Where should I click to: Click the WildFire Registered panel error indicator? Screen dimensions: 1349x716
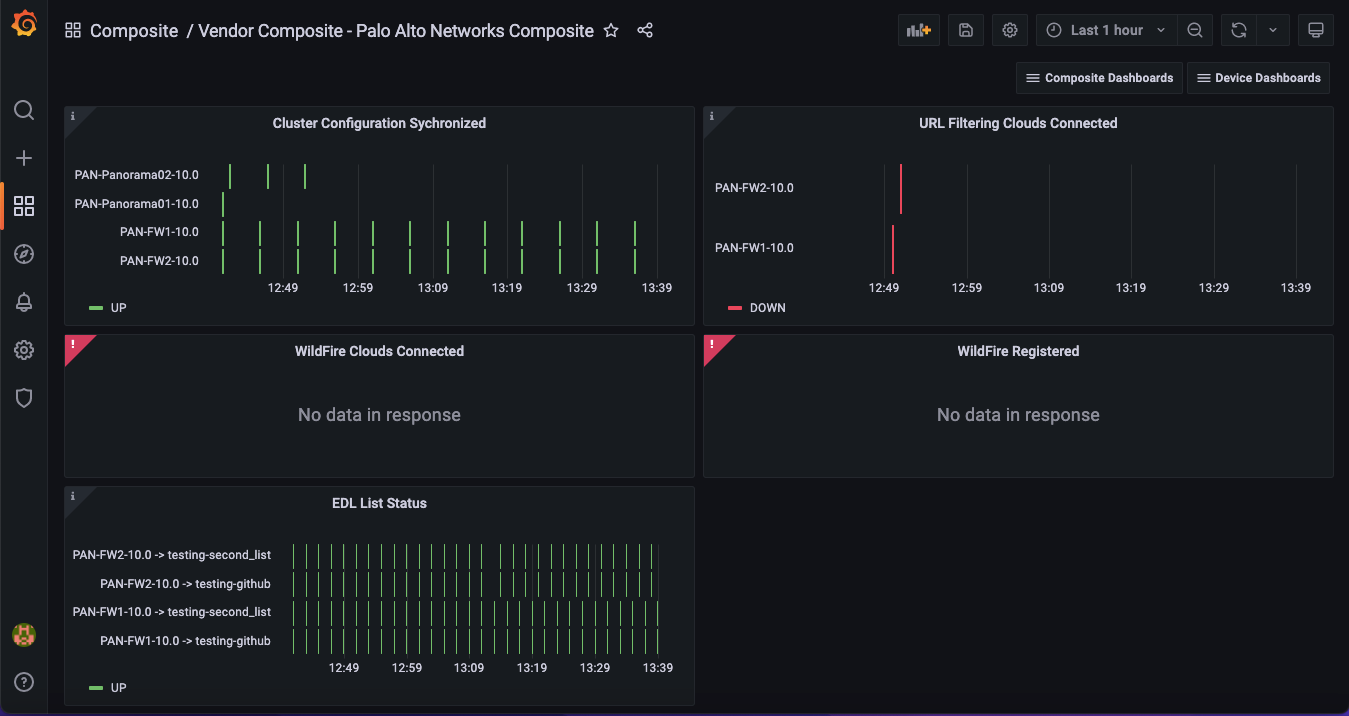click(714, 344)
